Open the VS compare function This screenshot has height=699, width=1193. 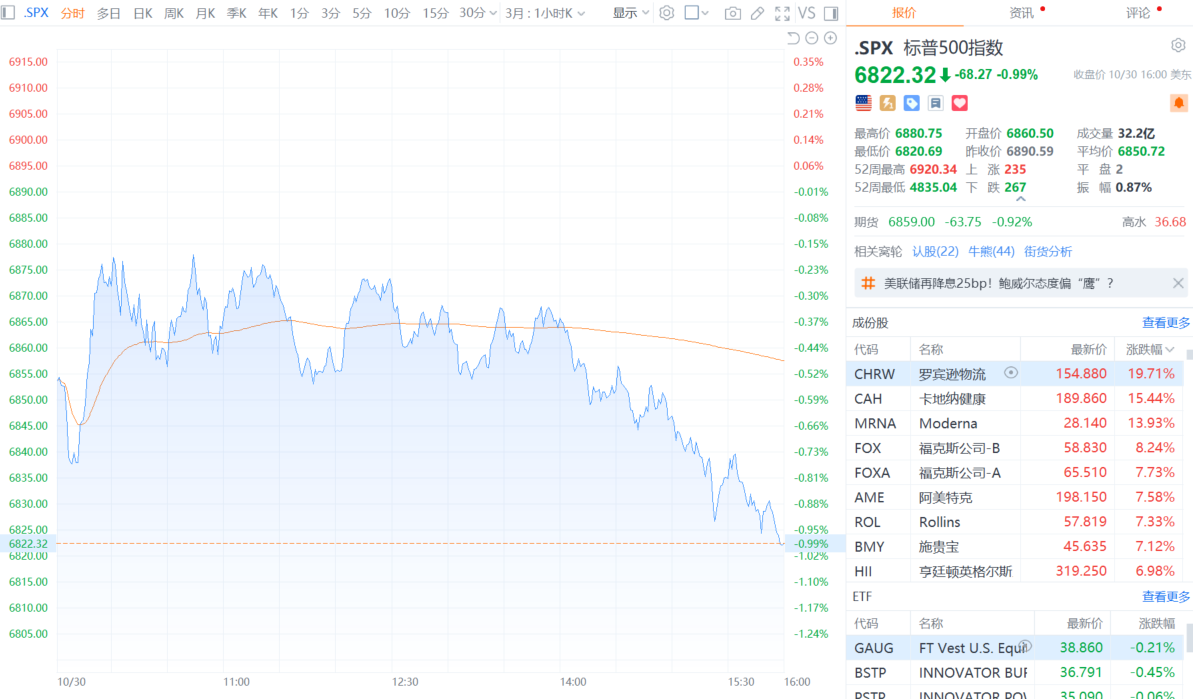[806, 13]
